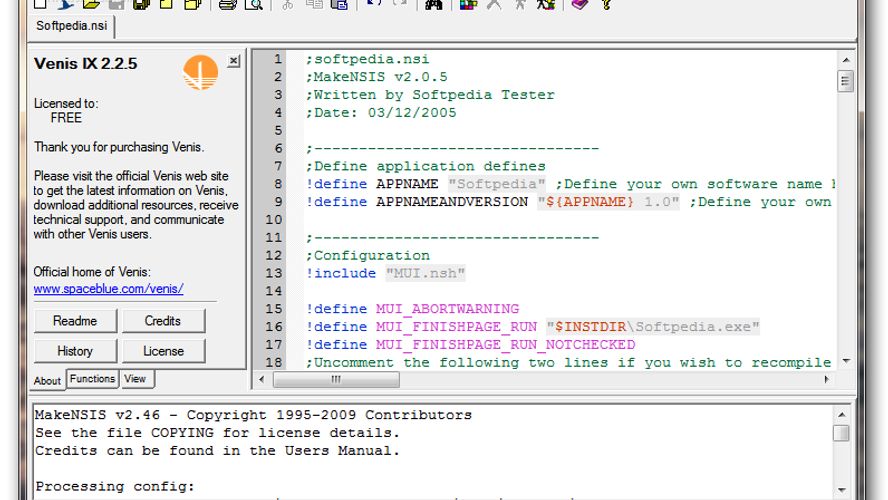
Task: Open the help book icon
Action: coord(579,5)
